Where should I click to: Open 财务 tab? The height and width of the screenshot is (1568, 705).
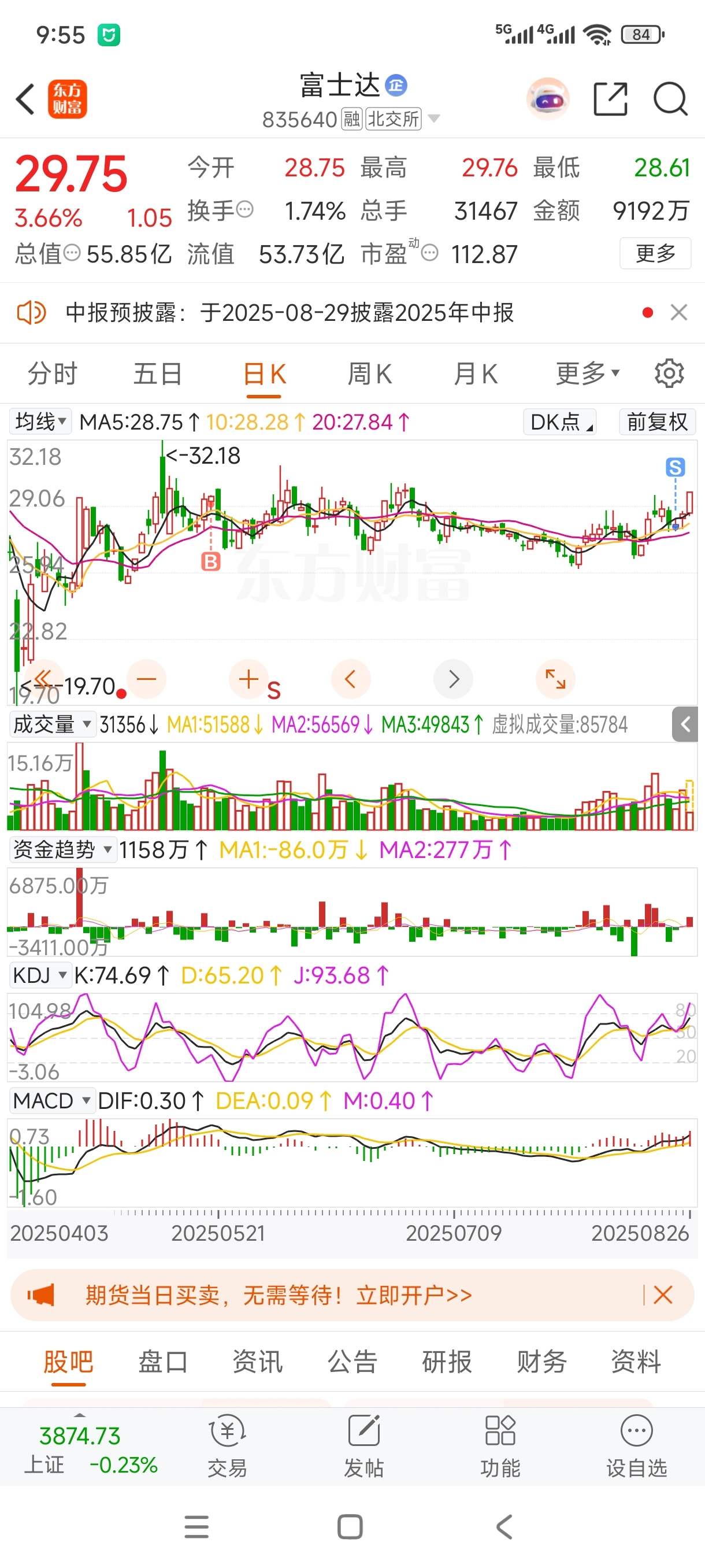pyautogui.click(x=541, y=1362)
